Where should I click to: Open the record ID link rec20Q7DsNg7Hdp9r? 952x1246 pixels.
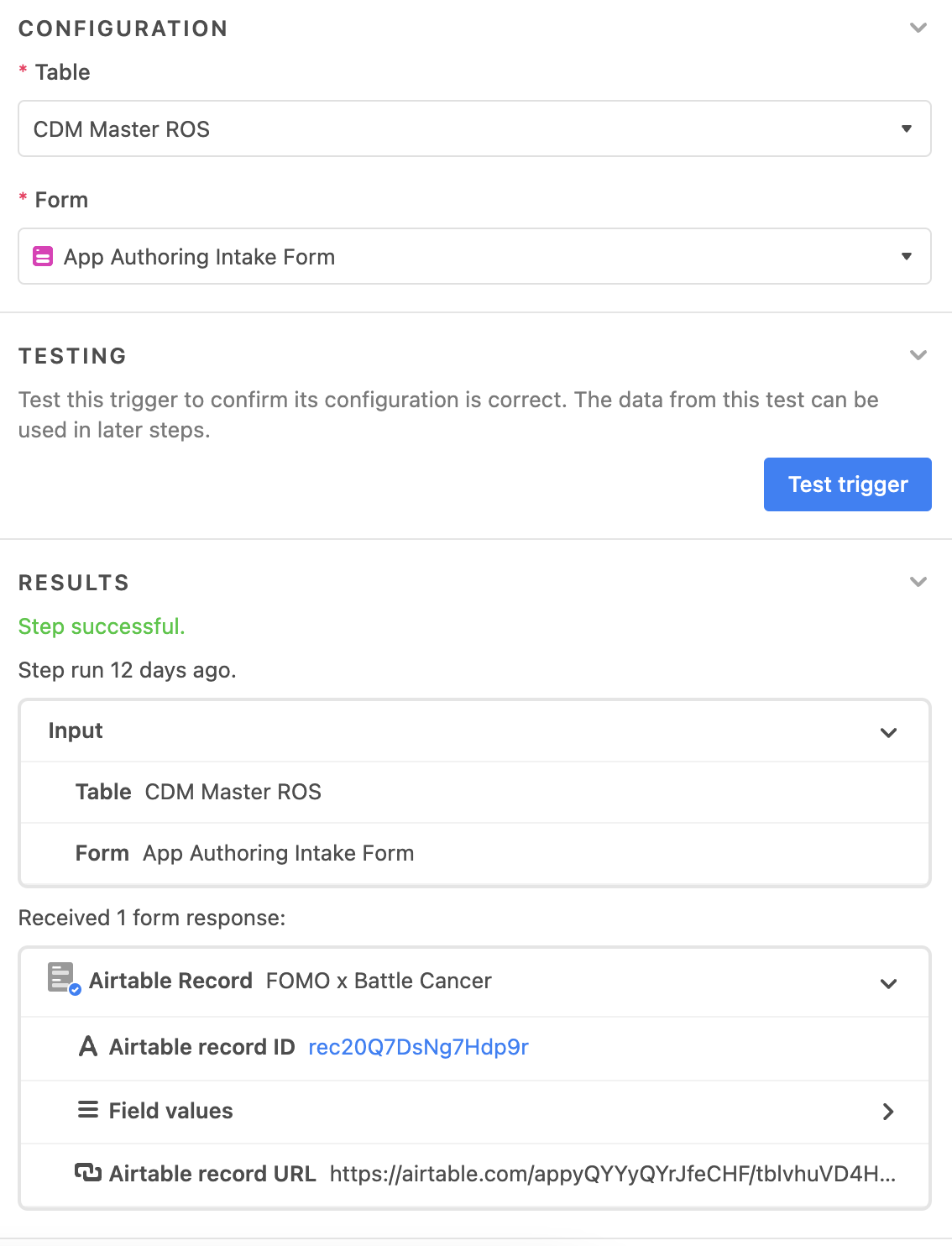pyautogui.click(x=418, y=1047)
